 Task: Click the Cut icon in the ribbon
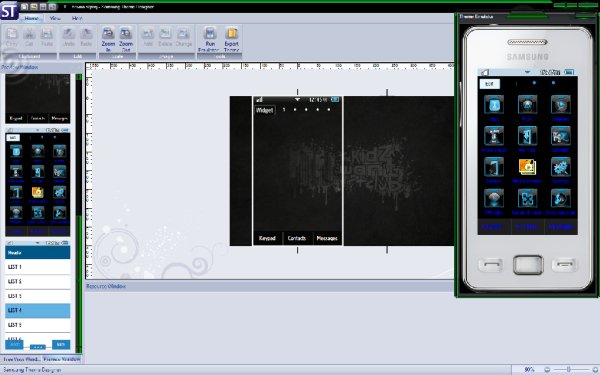click(x=29, y=37)
